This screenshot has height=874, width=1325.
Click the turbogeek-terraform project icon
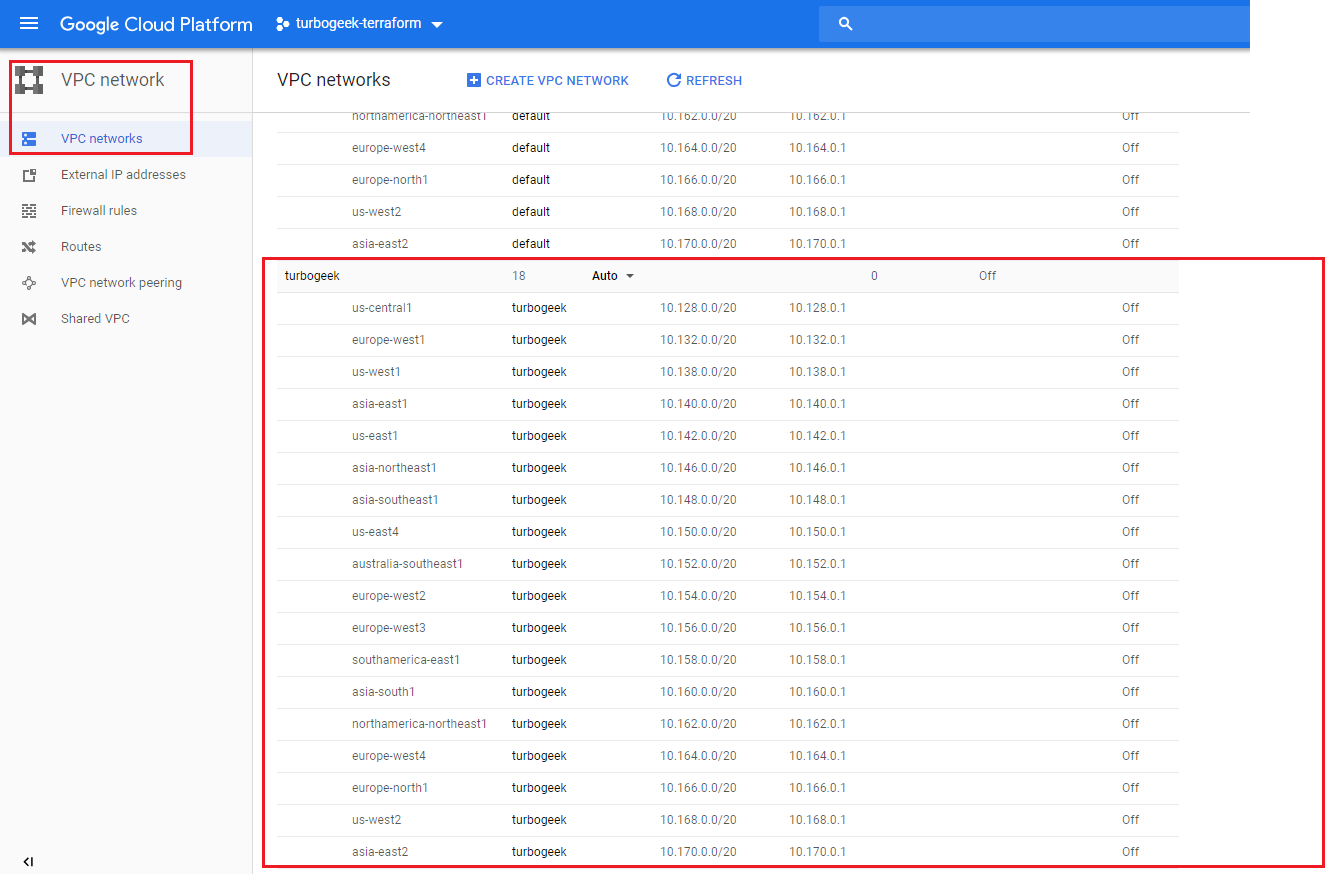[282, 24]
